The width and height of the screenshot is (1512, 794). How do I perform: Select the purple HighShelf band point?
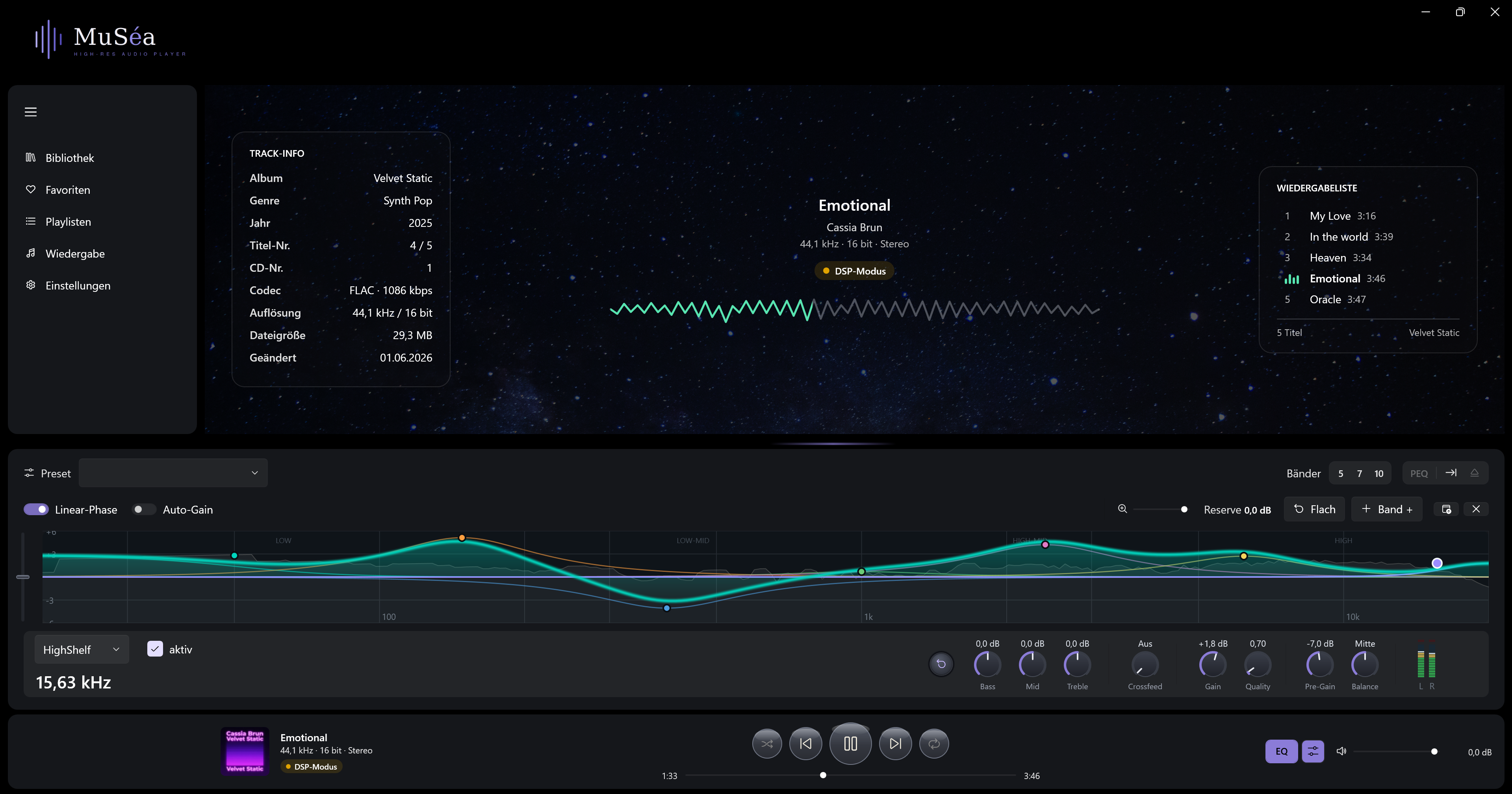[1437, 563]
